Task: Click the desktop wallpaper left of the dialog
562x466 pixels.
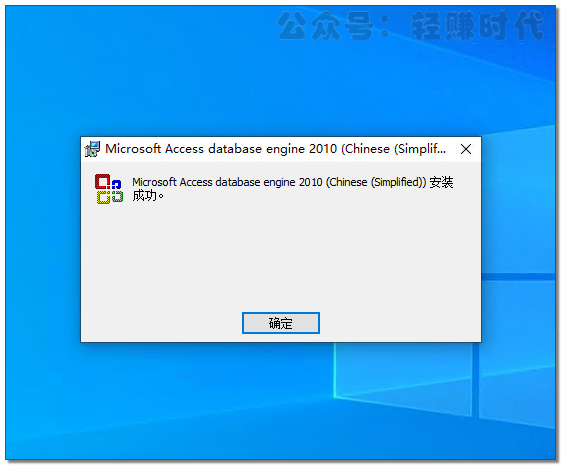Action: pyautogui.click(x=43, y=239)
